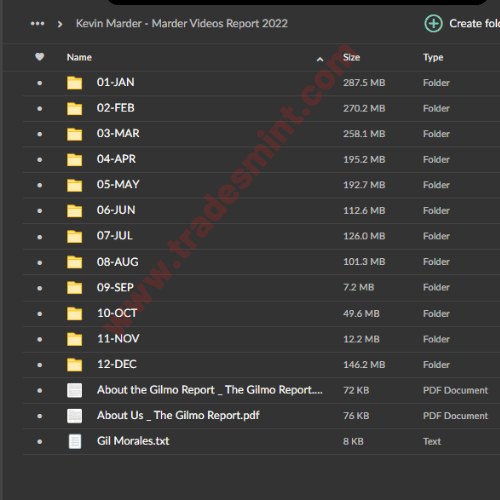500x500 pixels.
Task: Click the Create folder plus icon
Action: tap(433, 24)
